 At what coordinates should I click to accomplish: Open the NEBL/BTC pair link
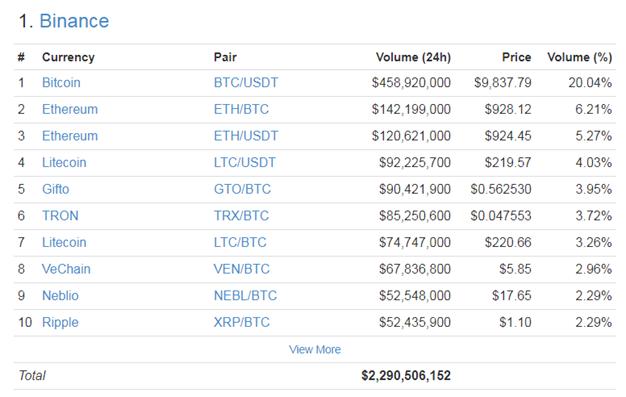point(245,296)
